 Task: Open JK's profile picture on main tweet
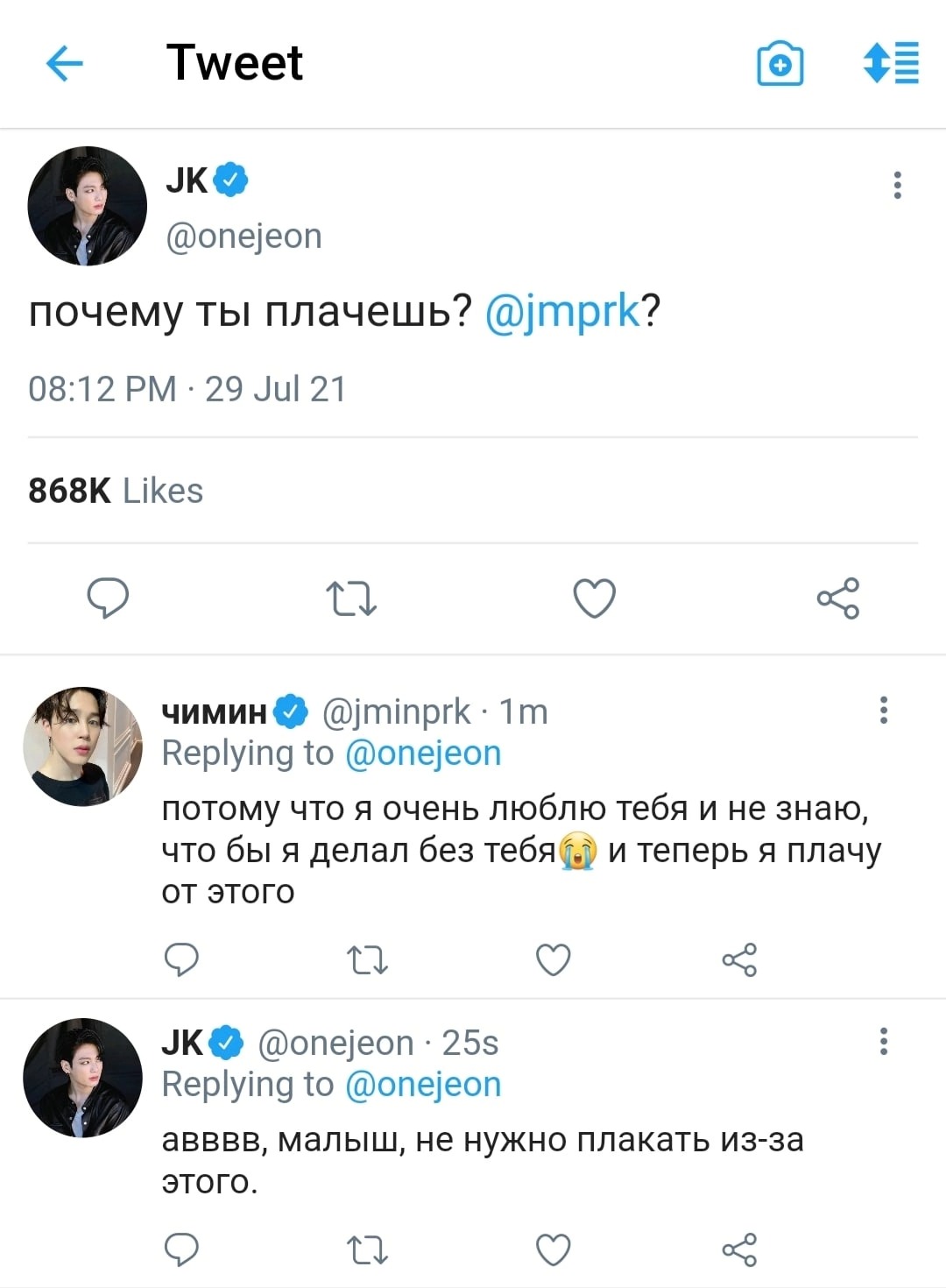pos(88,206)
